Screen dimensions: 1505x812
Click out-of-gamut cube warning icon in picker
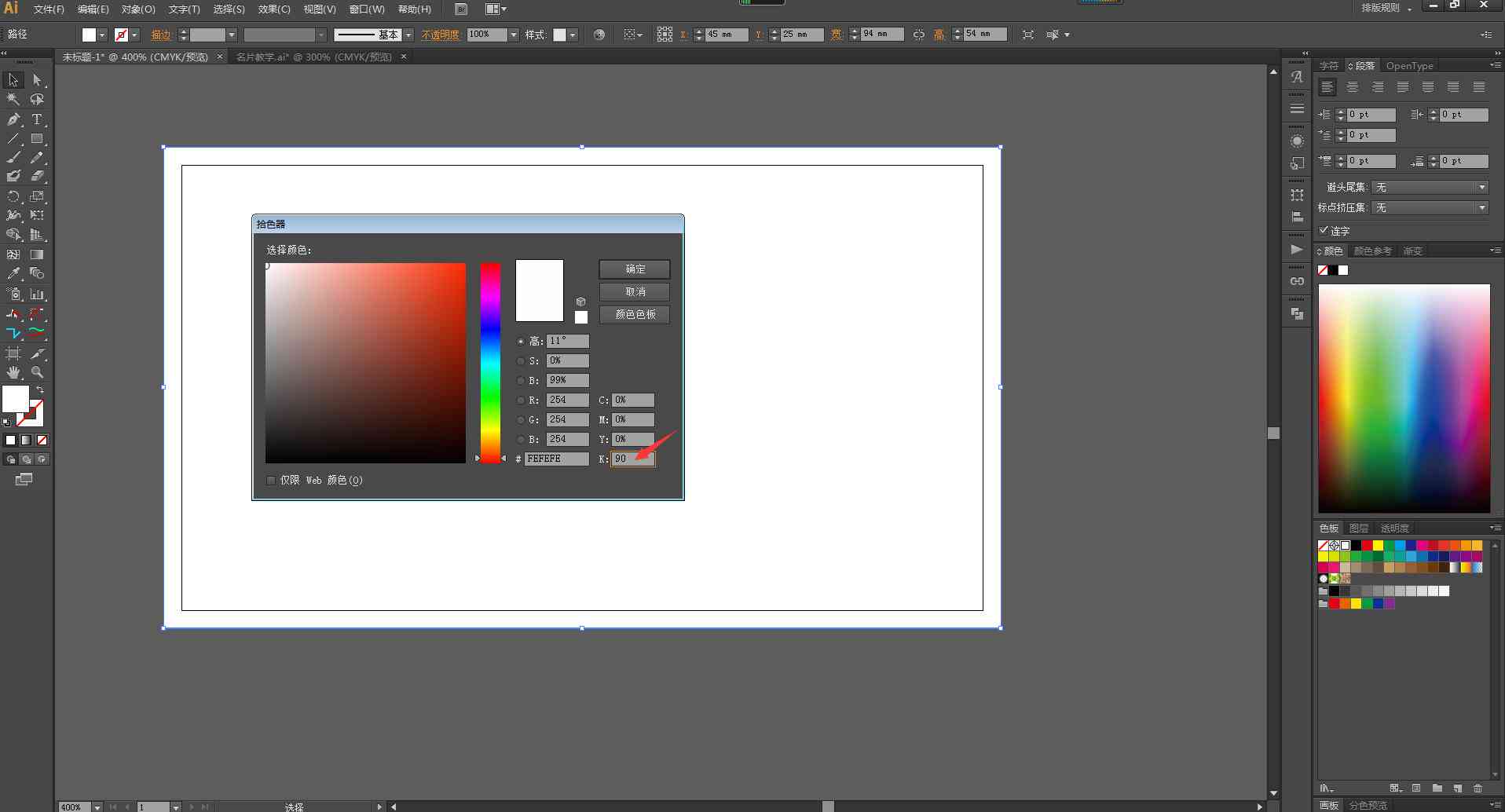tap(580, 302)
